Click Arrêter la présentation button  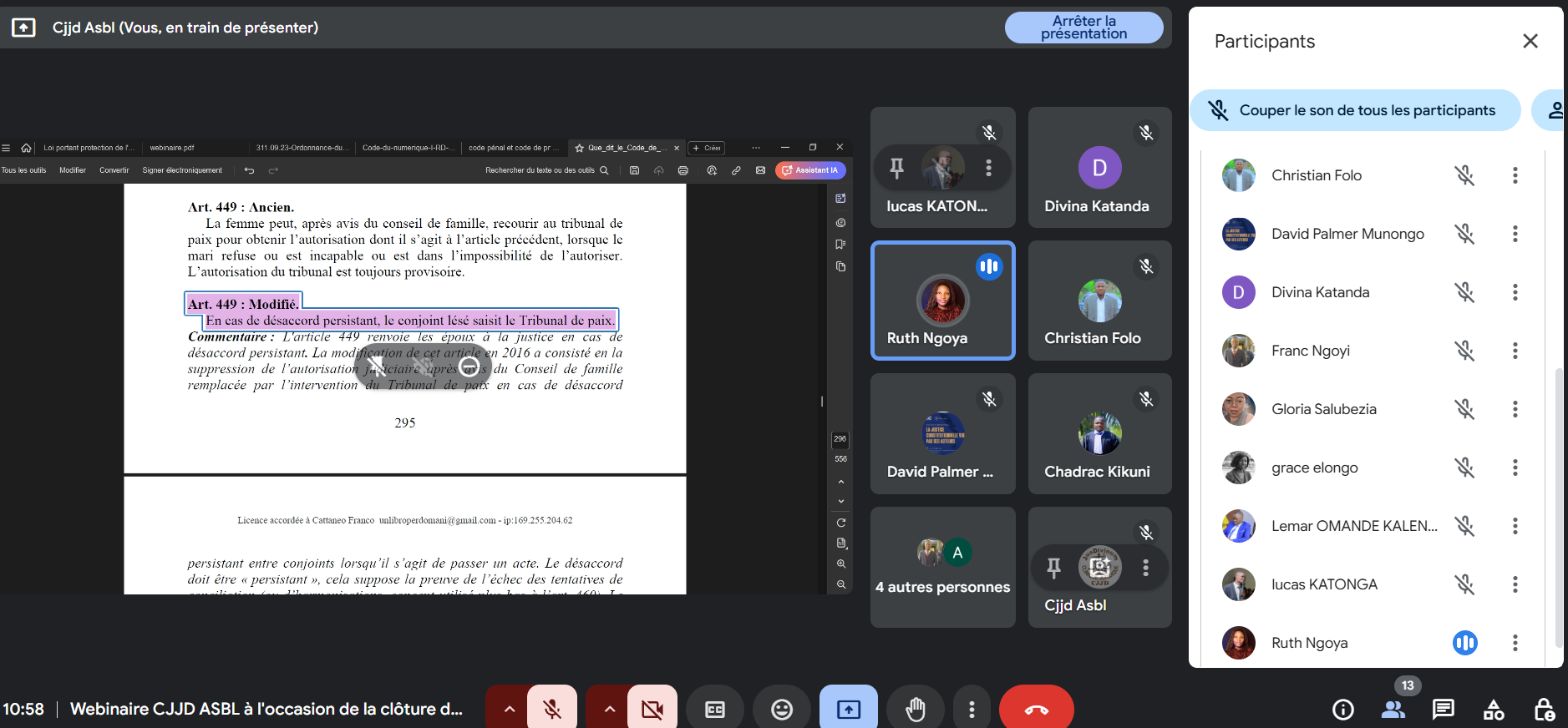click(1083, 28)
